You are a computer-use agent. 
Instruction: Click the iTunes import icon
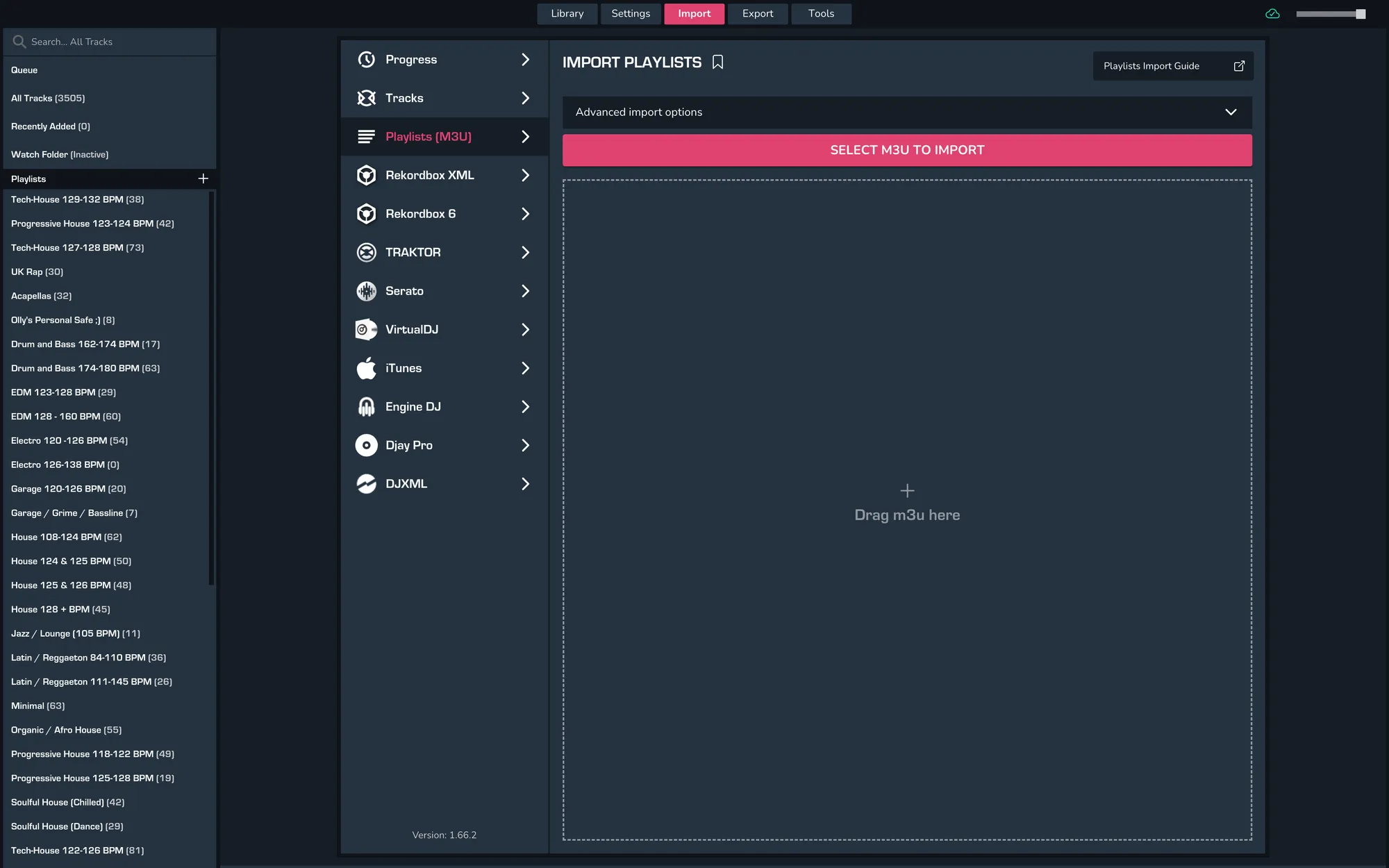[x=366, y=368]
